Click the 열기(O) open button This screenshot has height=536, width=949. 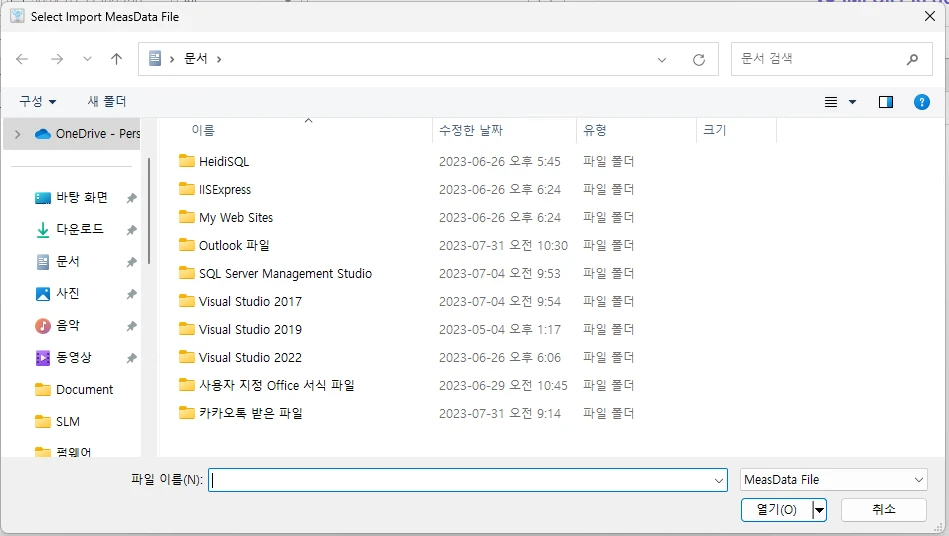click(x=777, y=509)
